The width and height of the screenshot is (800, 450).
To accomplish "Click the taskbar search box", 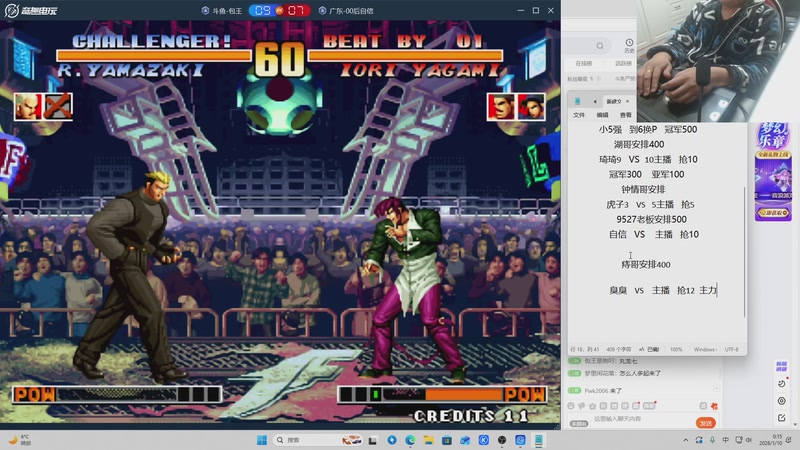I will (317, 440).
